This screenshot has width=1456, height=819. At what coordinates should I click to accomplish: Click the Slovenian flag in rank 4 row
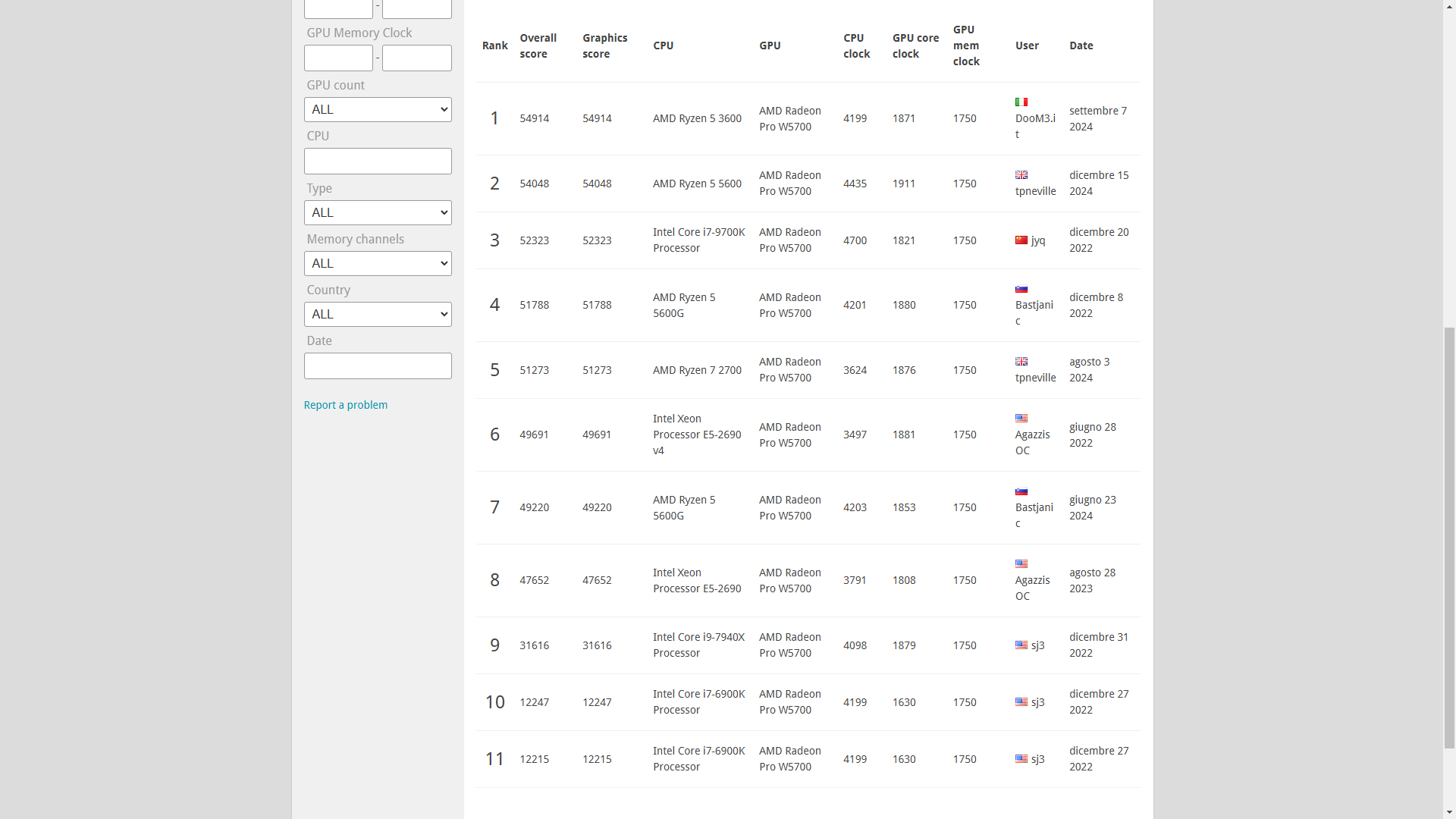pos(1021,289)
